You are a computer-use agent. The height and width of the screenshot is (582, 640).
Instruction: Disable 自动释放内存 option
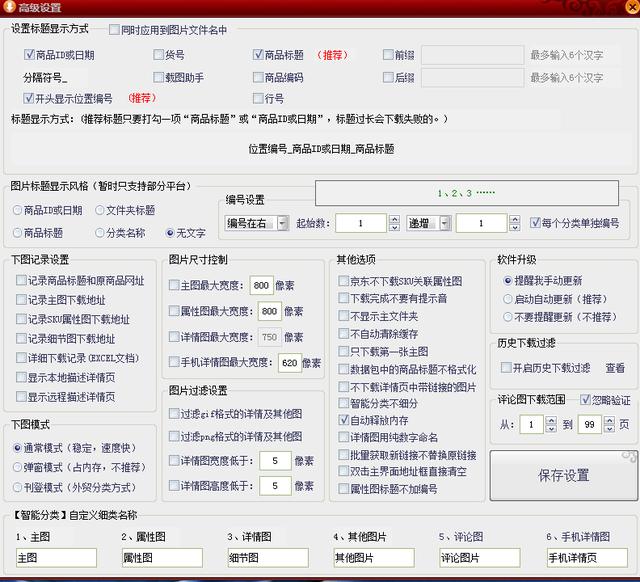point(344,421)
